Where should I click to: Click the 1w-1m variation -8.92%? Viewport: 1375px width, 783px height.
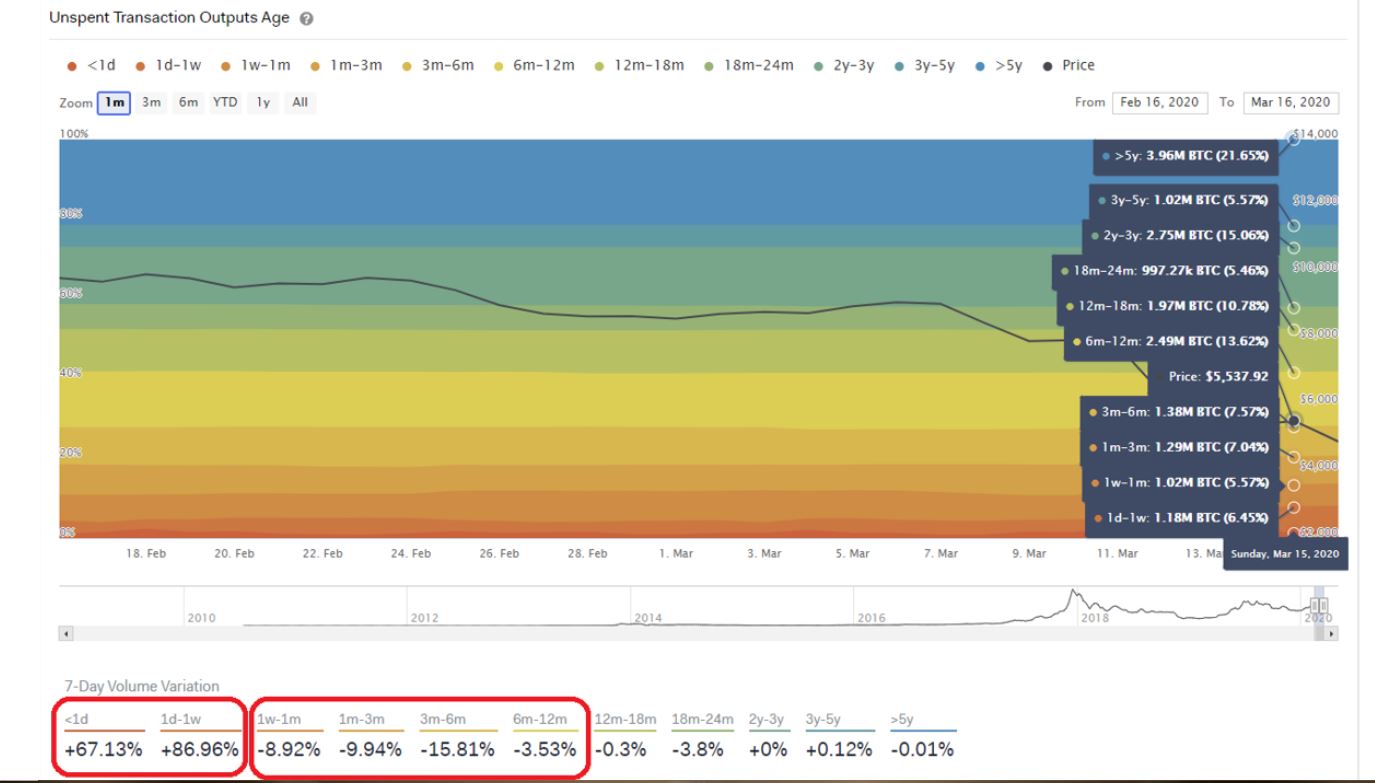click(289, 749)
